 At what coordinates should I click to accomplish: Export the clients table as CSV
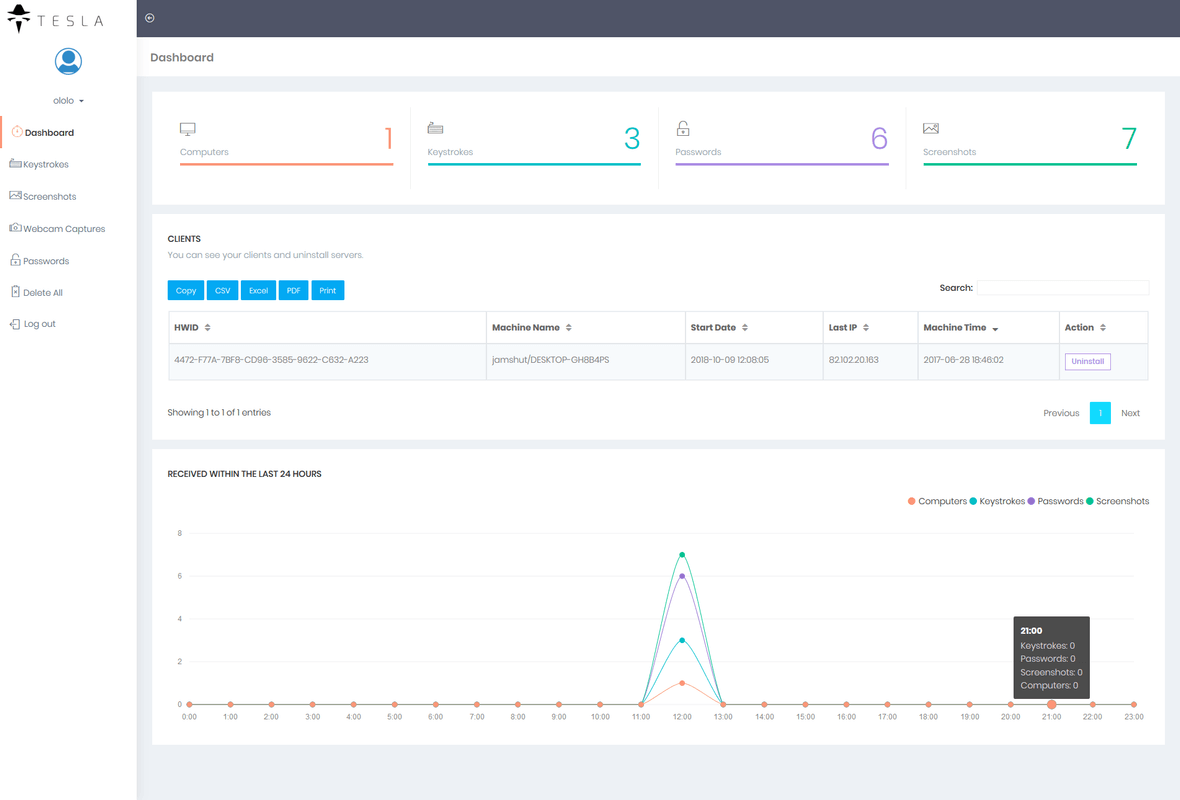click(x=222, y=290)
